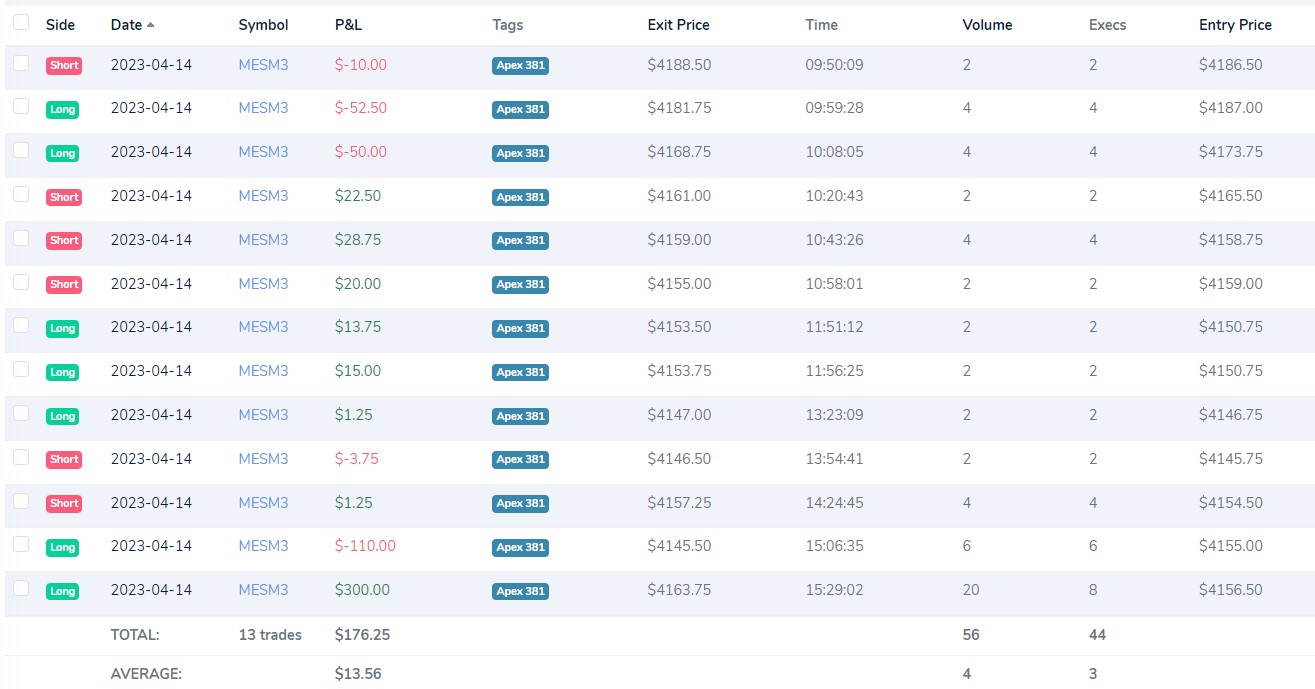The height and width of the screenshot is (689, 1315).
Task: Click the Apex 381 tag on the $-110.00 trade
Action: coord(520,547)
